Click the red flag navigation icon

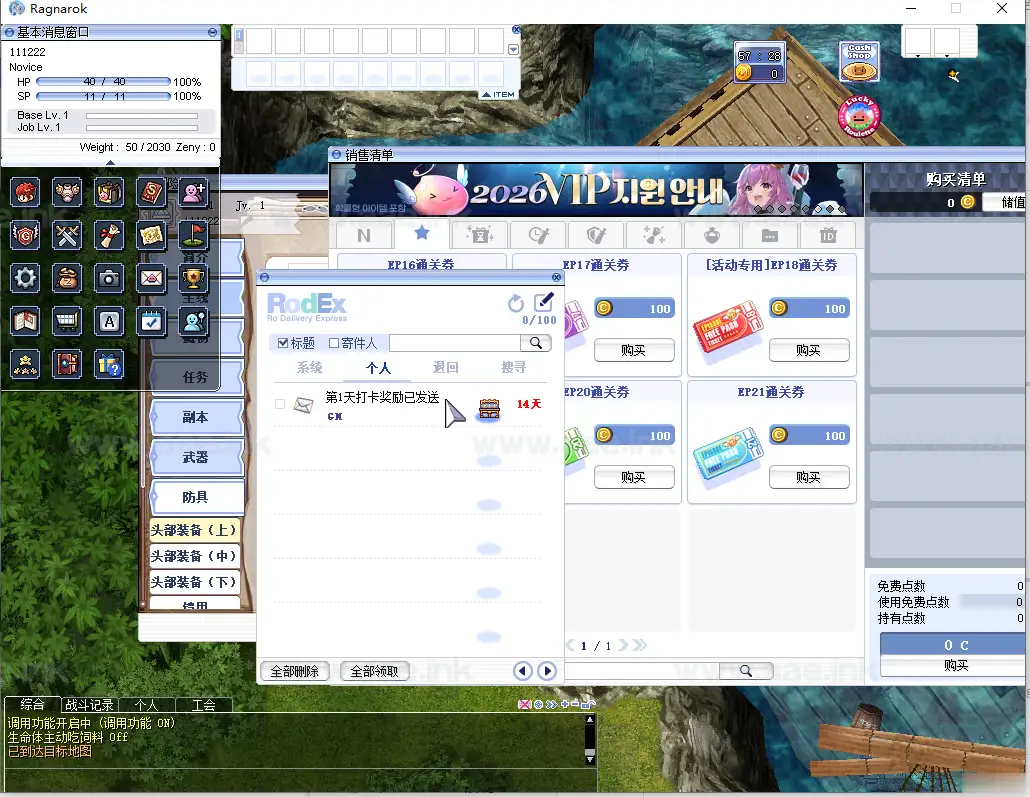tap(193, 235)
